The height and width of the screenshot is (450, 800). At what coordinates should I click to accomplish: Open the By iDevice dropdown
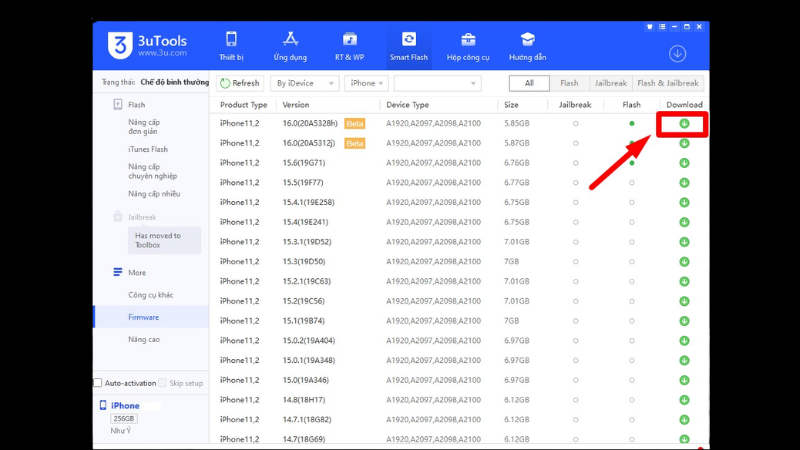click(305, 83)
